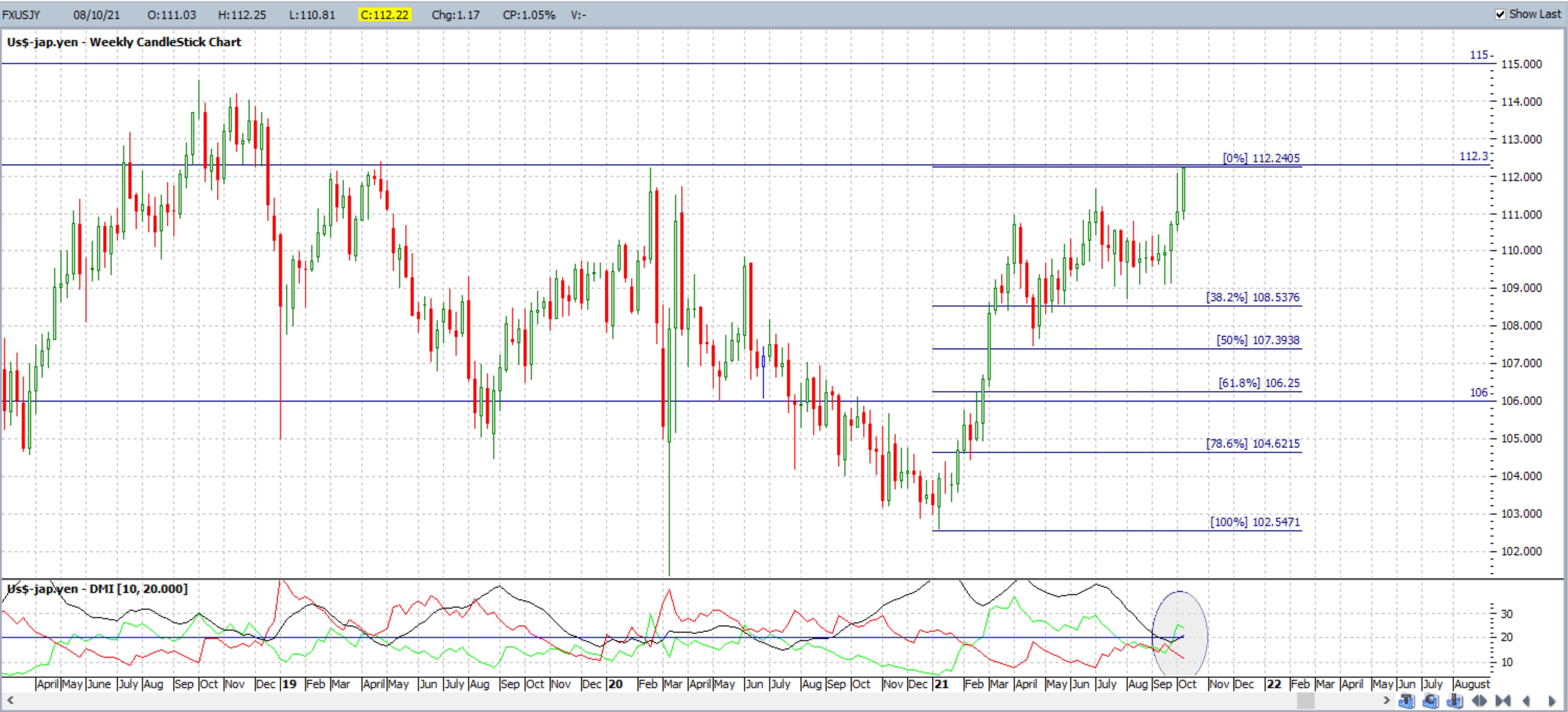Image resolution: width=1568 pixels, height=712 pixels.
Task: Click the highlighted close value C:112.22
Action: coord(384,15)
